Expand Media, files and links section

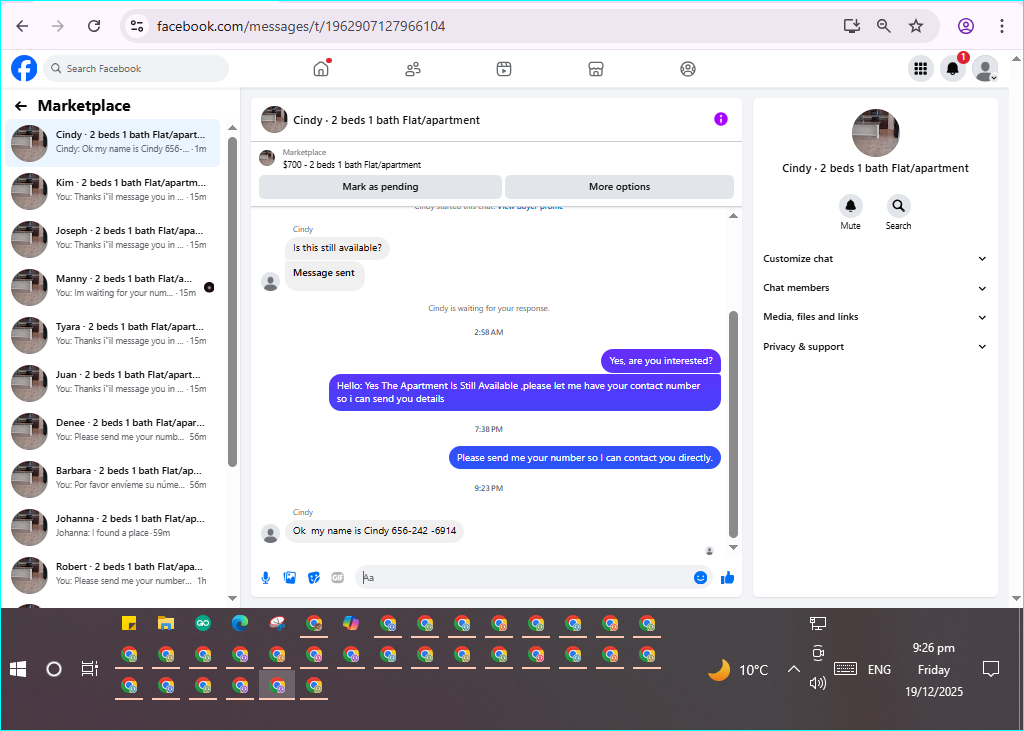point(874,317)
